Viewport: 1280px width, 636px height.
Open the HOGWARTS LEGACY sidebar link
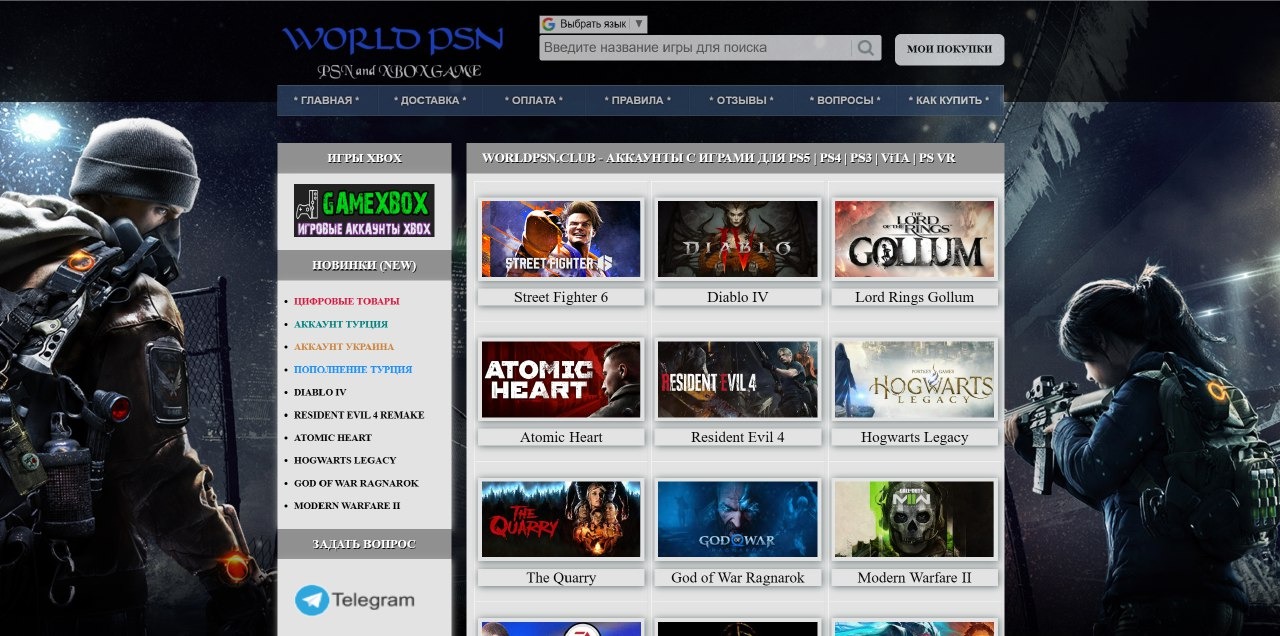[345, 461]
